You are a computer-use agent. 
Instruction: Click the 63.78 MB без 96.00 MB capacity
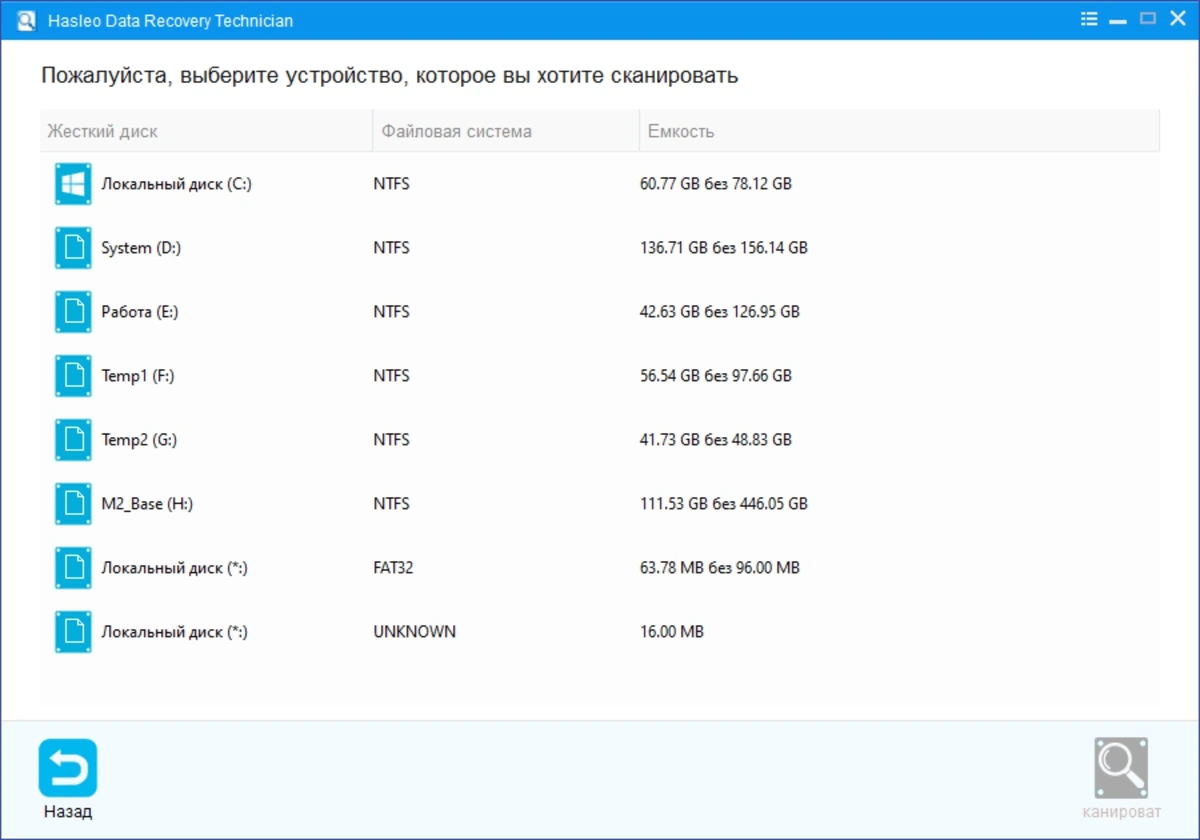720,568
